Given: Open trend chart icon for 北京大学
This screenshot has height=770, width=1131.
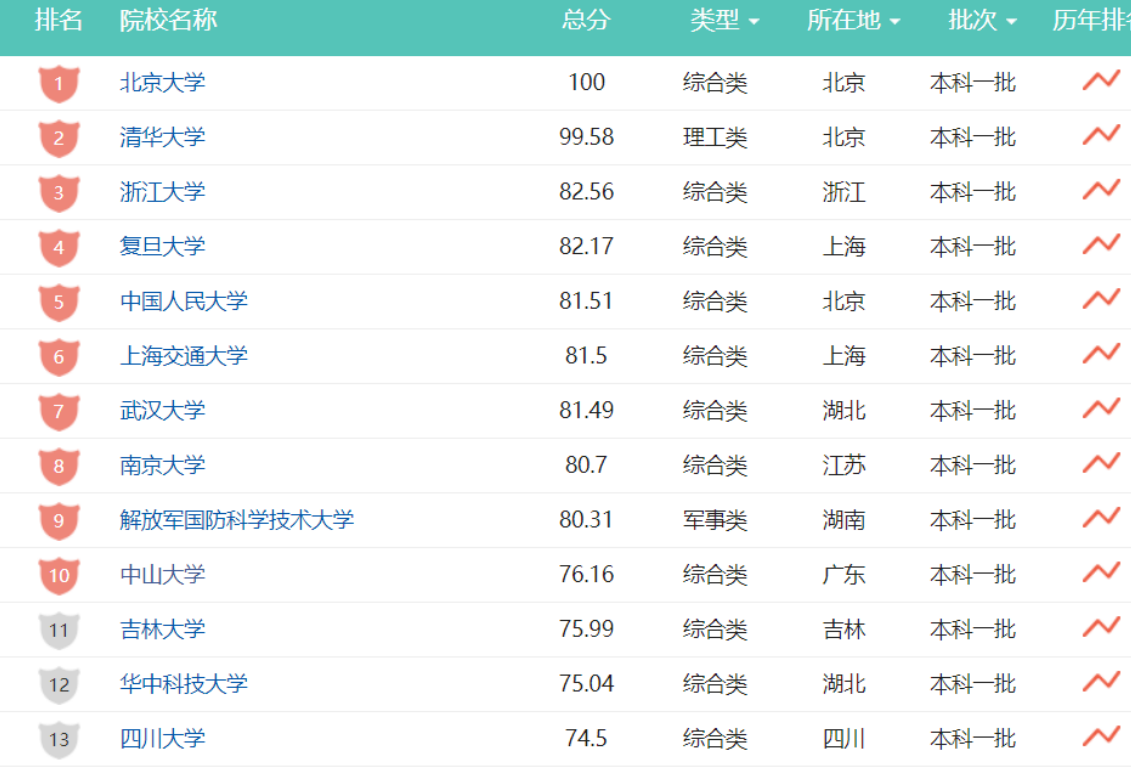Looking at the screenshot, I should click(1101, 80).
